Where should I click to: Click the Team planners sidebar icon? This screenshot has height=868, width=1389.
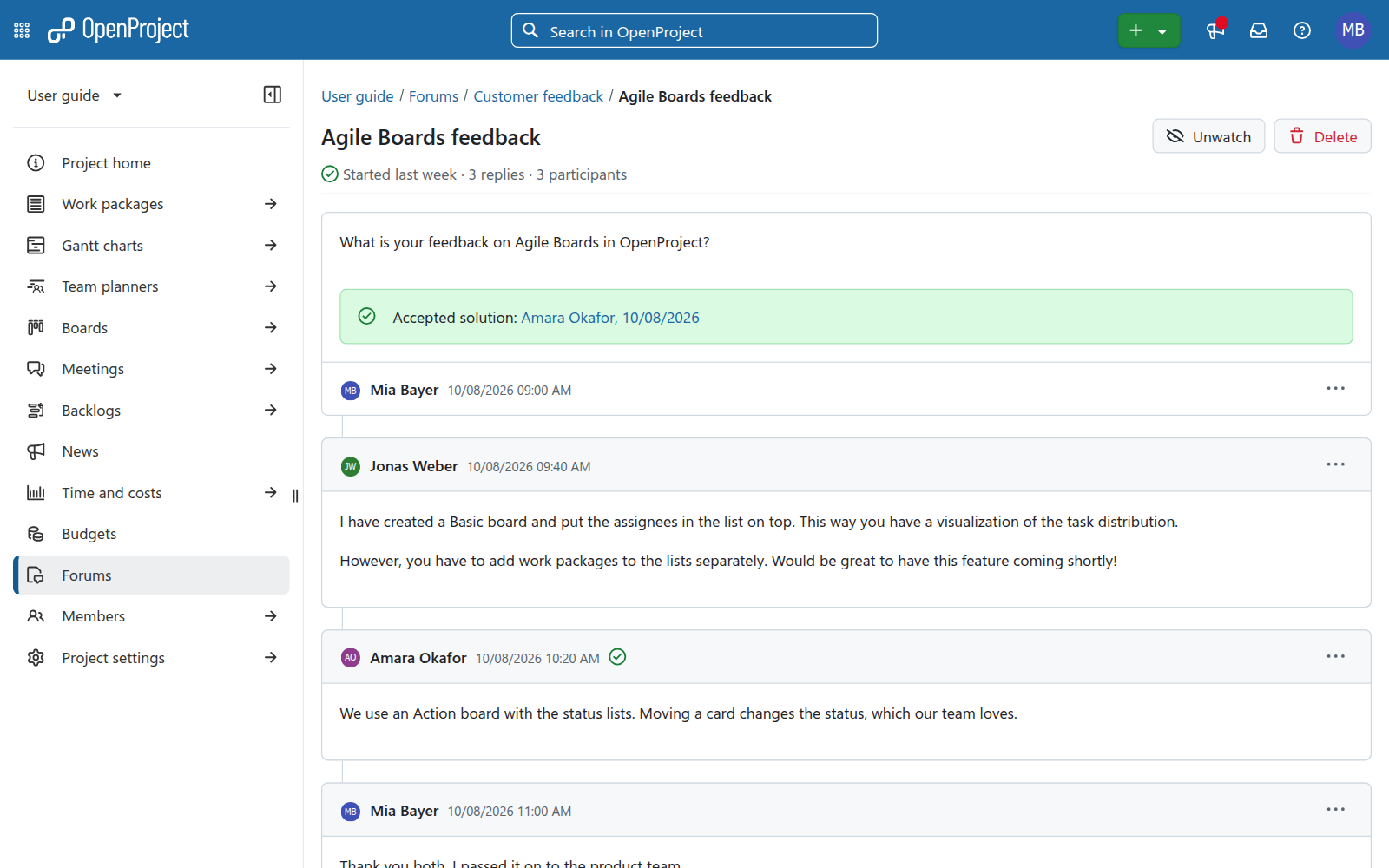click(36, 286)
